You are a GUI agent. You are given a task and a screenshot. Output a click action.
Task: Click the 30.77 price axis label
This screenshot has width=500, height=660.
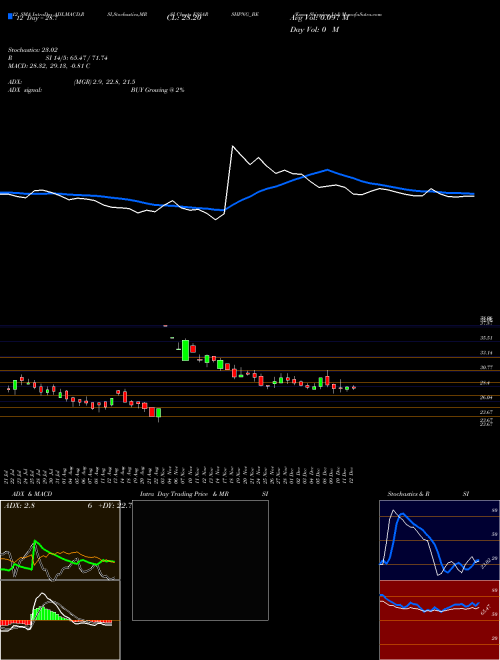pyautogui.click(x=487, y=367)
